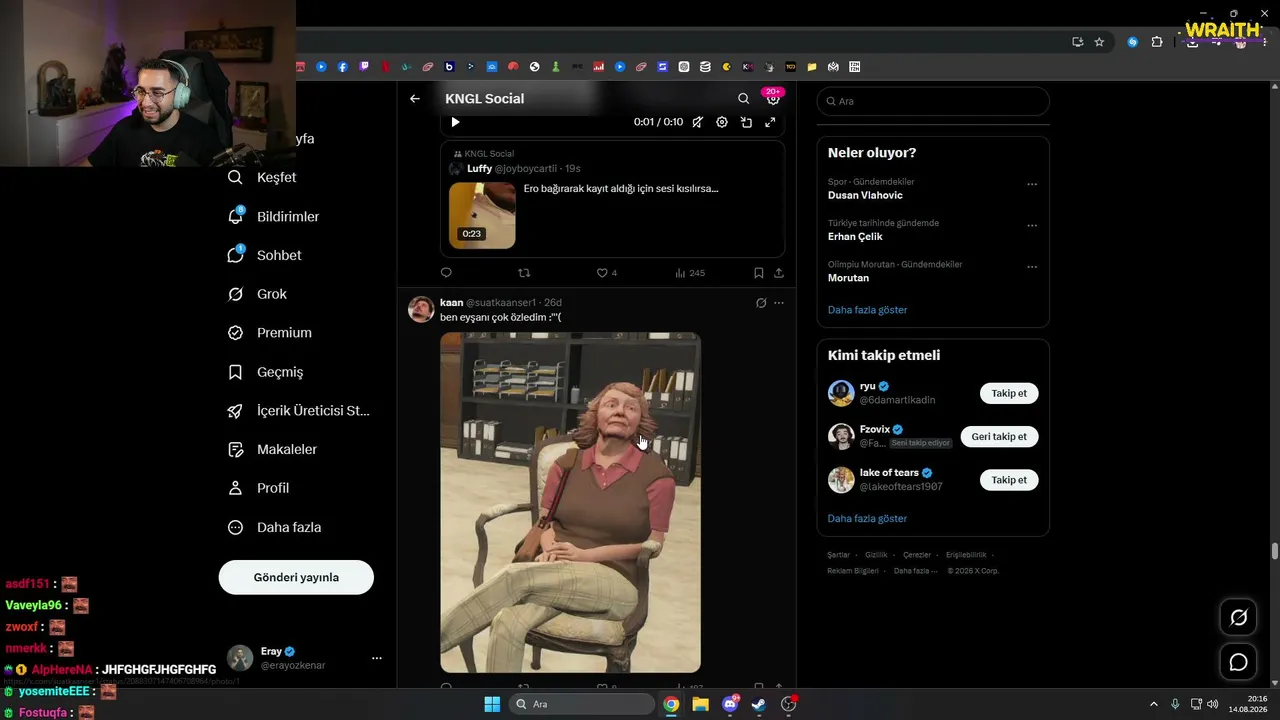Screen dimensions: 1280x720
Task: Open options for Erhan Çelik trend
Action: [1032, 226]
